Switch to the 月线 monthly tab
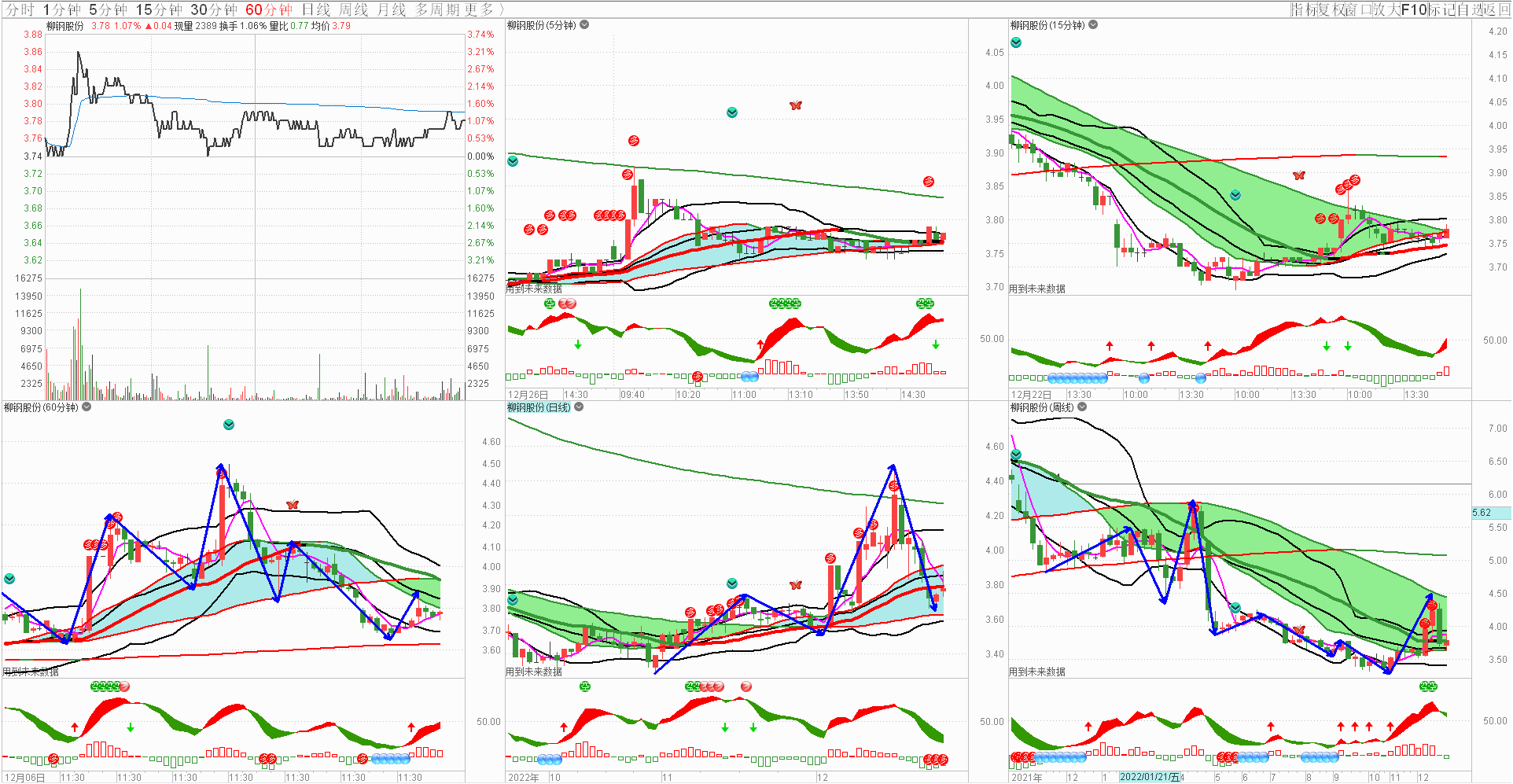 [392, 9]
